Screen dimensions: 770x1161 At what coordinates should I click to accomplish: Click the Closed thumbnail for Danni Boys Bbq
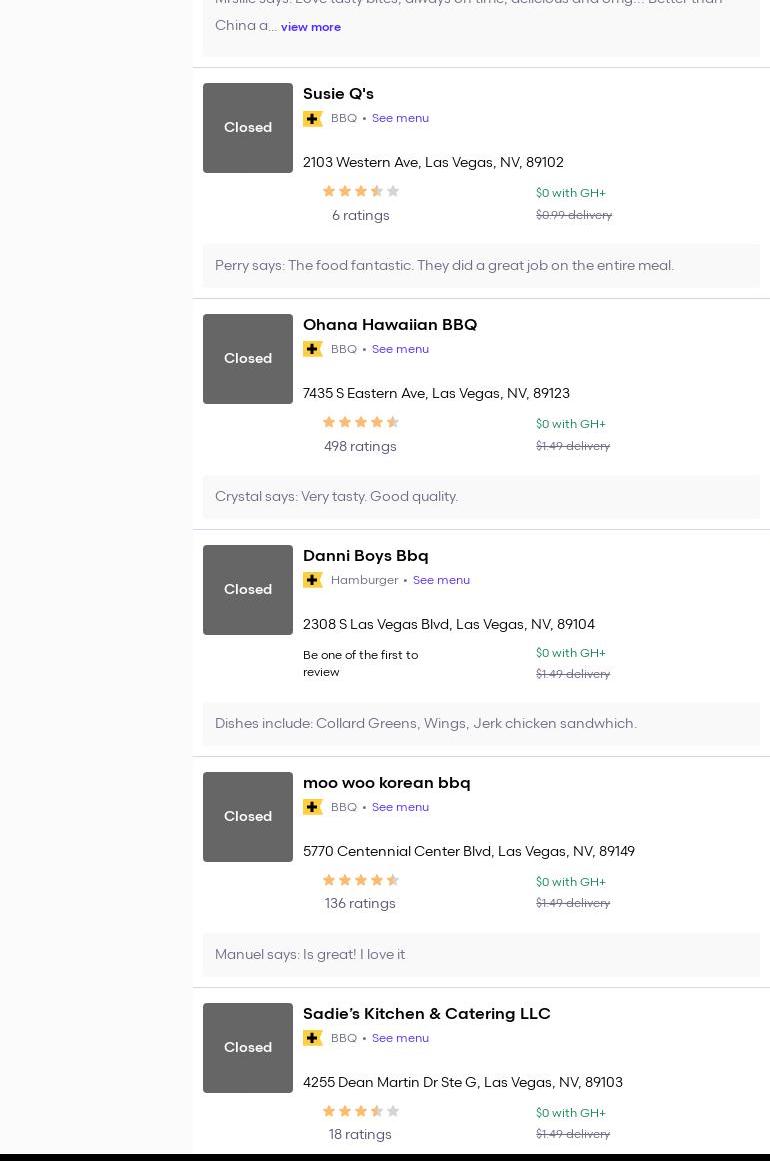tap(248, 590)
